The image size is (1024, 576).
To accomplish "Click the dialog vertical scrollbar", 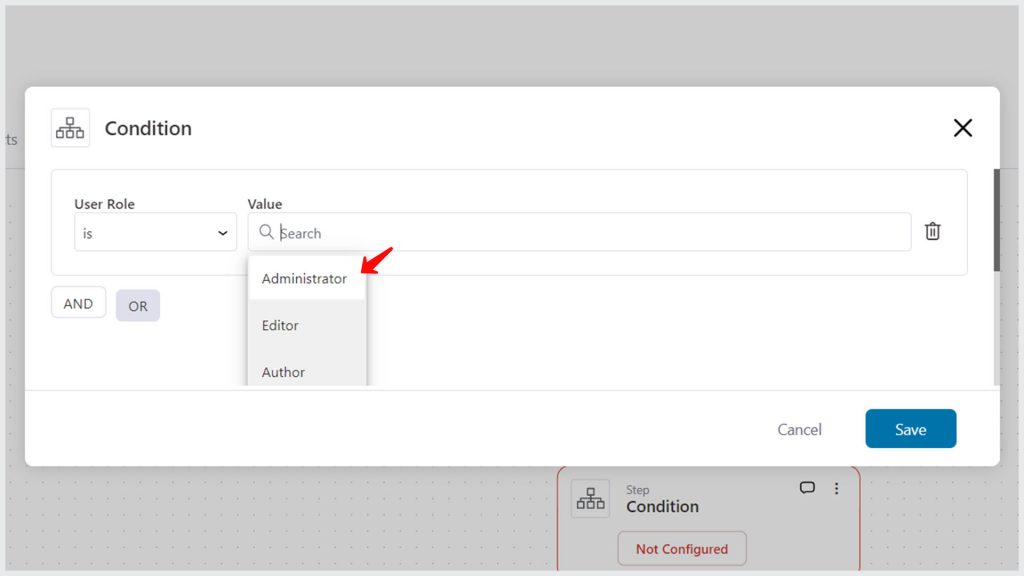I will pyautogui.click(x=997, y=220).
